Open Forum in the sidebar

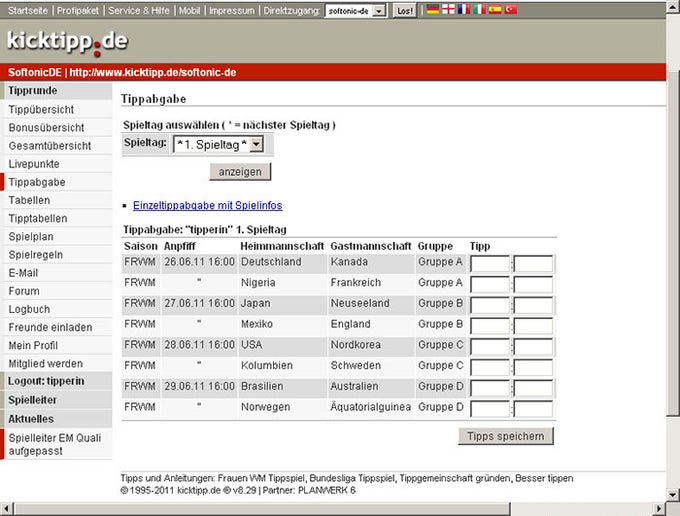57,291
